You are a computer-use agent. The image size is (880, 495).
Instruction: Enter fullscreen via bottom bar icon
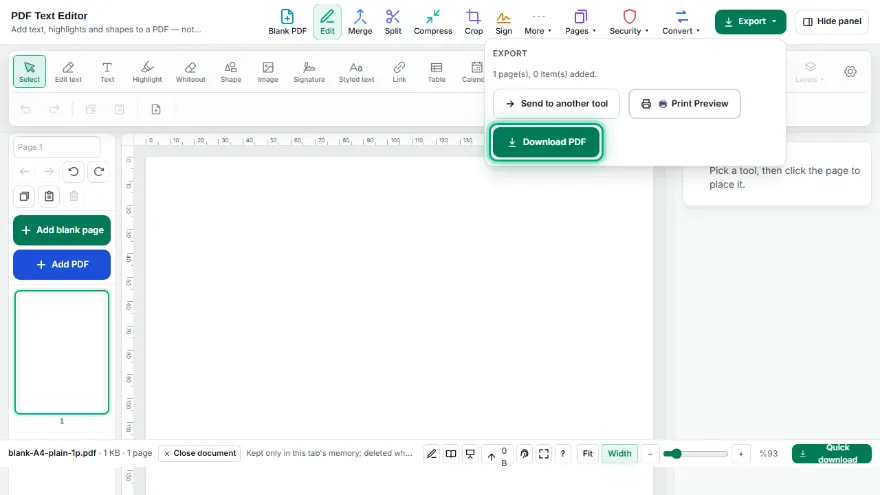543,453
